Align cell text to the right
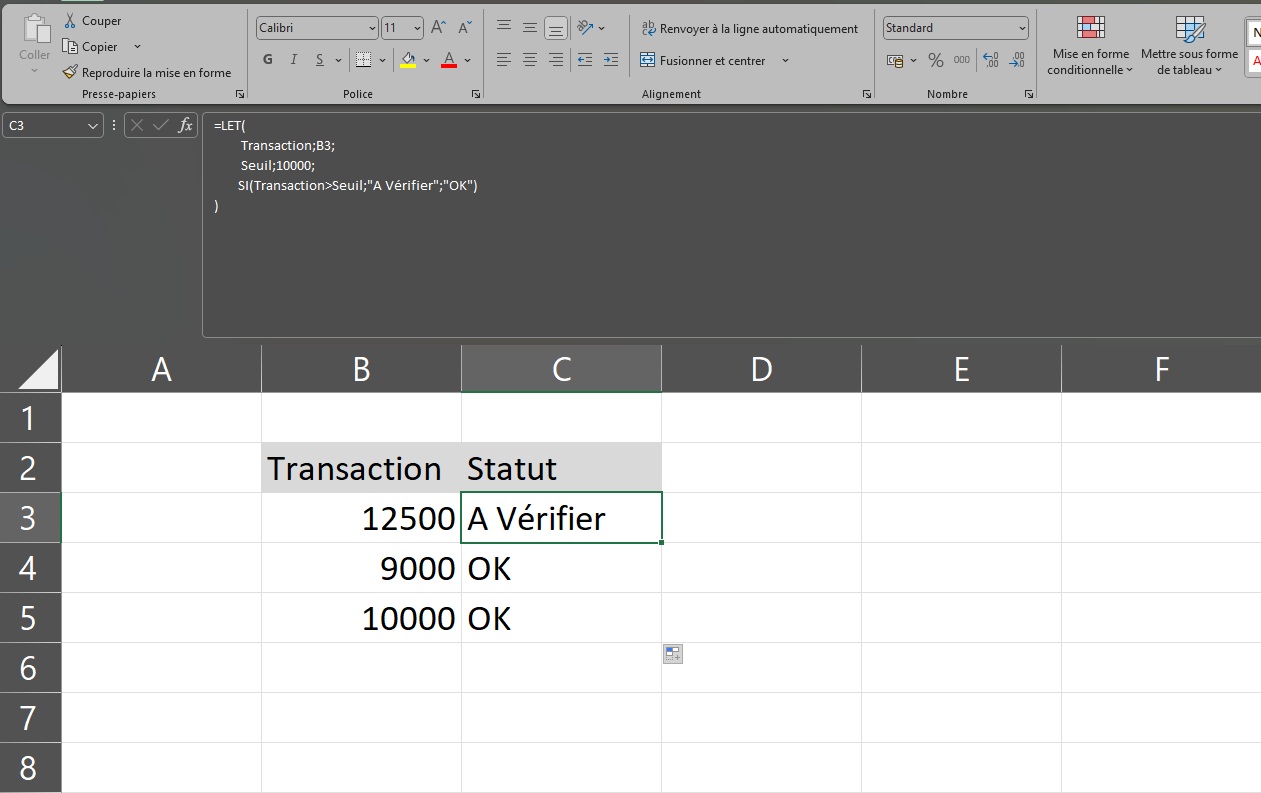1261x793 pixels. click(556, 60)
